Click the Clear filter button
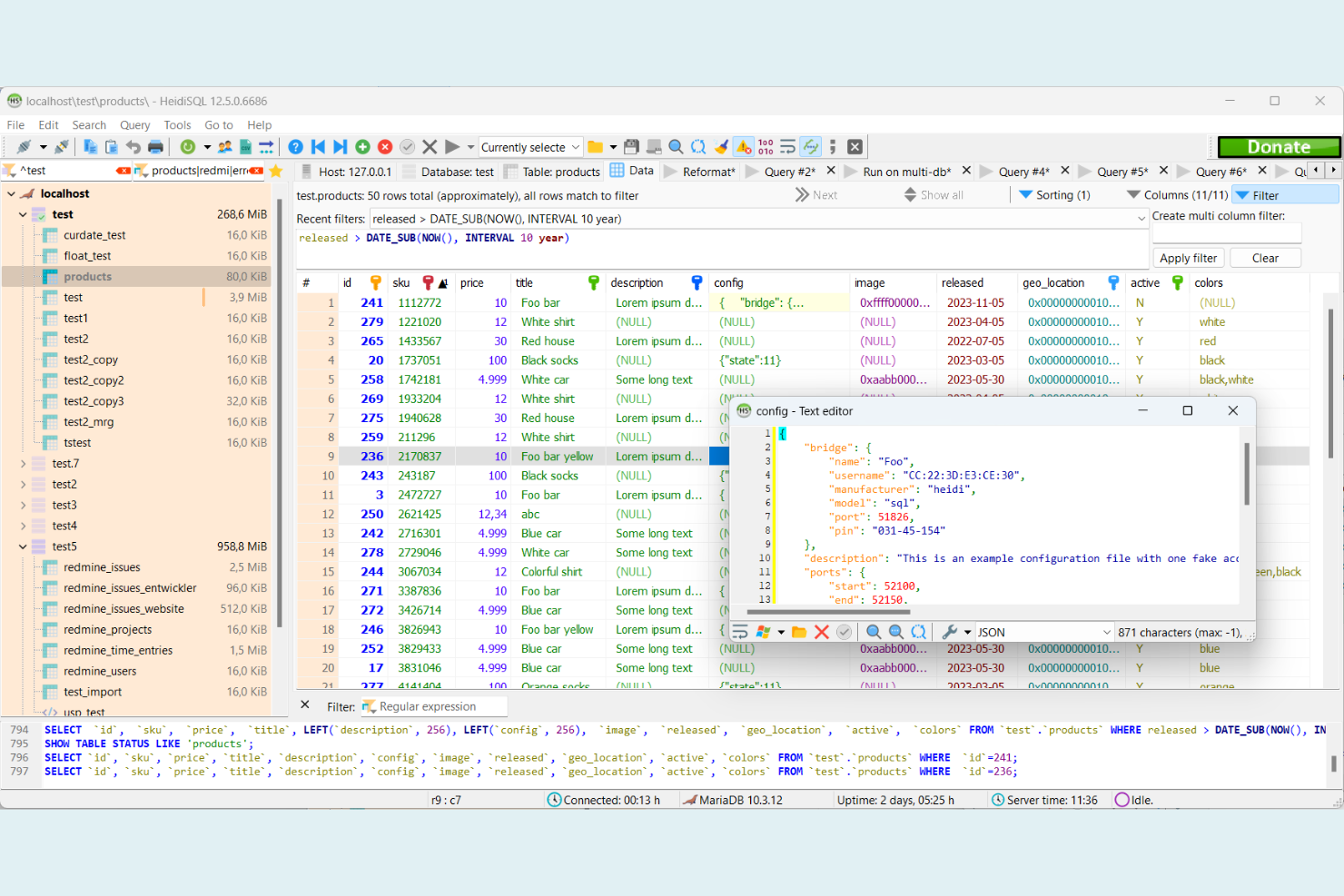This screenshot has height=896, width=1344. coord(1265,258)
